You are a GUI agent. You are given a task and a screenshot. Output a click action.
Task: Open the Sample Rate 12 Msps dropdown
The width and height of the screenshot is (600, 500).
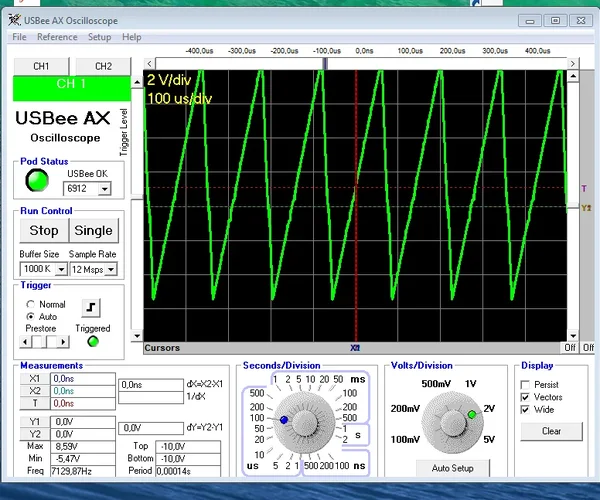click(111, 269)
